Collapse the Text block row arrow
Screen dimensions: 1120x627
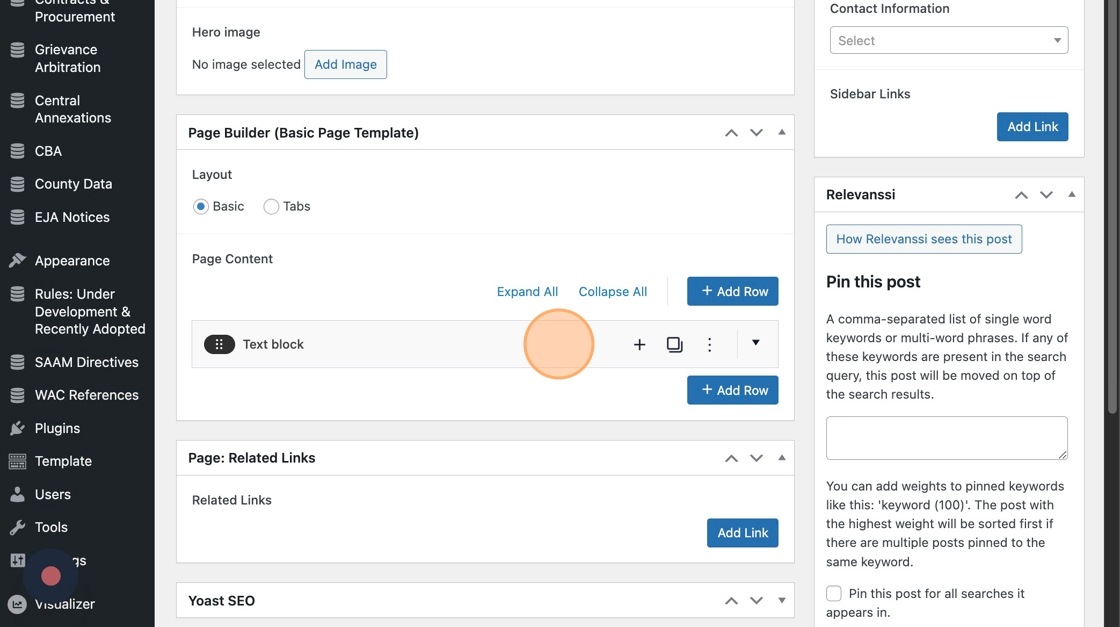pyautogui.click(x=756, y=343)
